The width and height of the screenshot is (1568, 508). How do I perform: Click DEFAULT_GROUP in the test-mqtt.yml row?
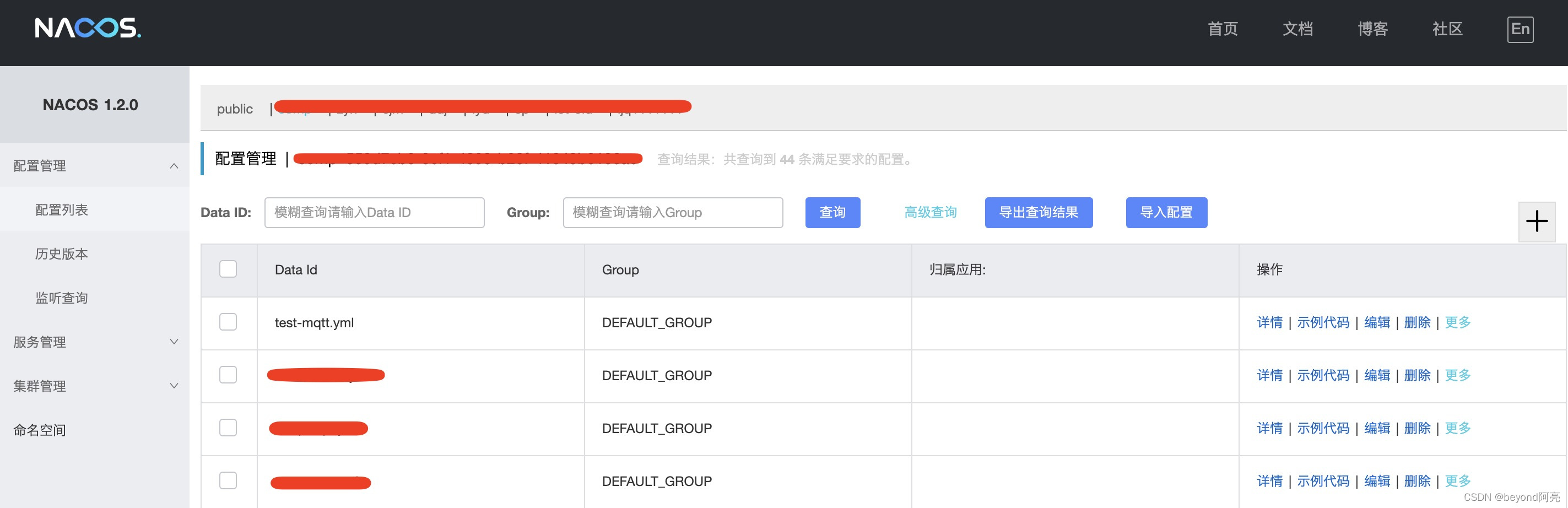(657, 322)
